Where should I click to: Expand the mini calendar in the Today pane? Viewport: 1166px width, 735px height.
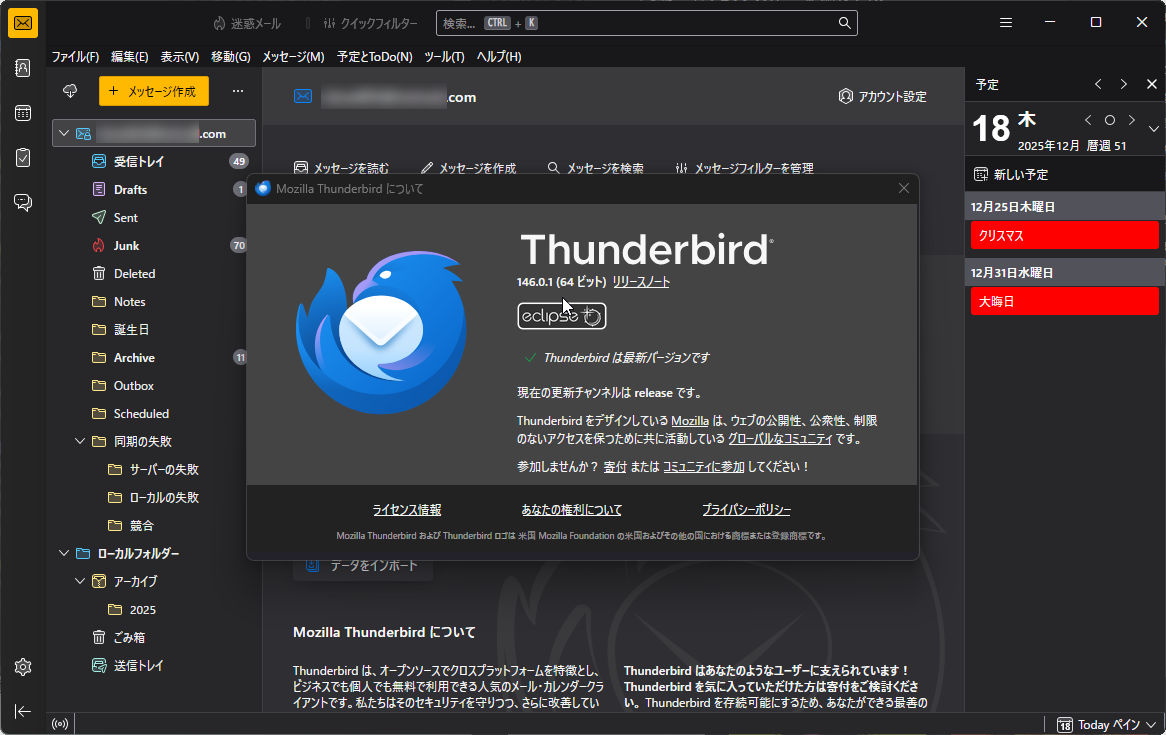pyautogui.click(x=1153, y=128)
